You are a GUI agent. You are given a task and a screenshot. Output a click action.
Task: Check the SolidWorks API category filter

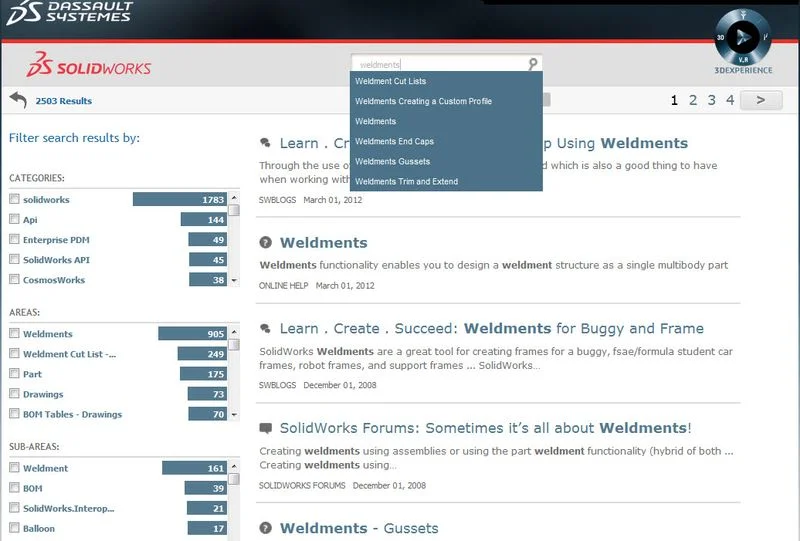[x=14, y=259]
